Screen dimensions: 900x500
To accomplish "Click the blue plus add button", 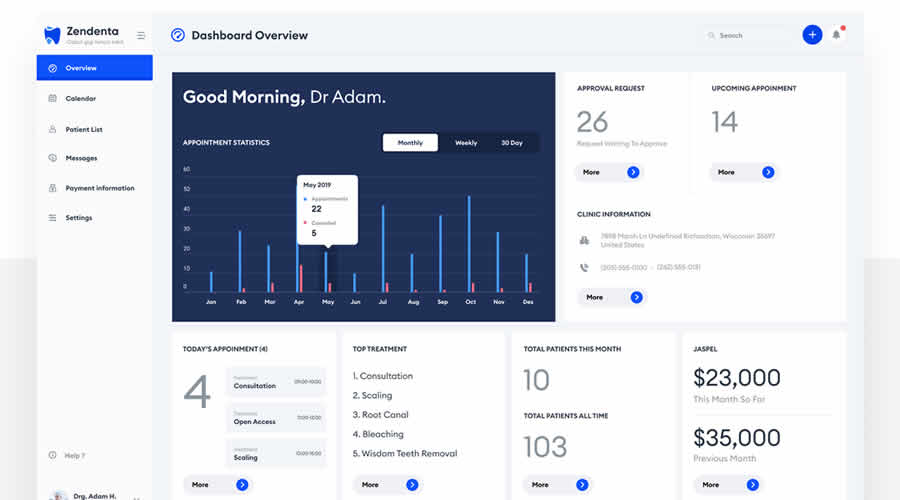I will click(x=812, y=35).
